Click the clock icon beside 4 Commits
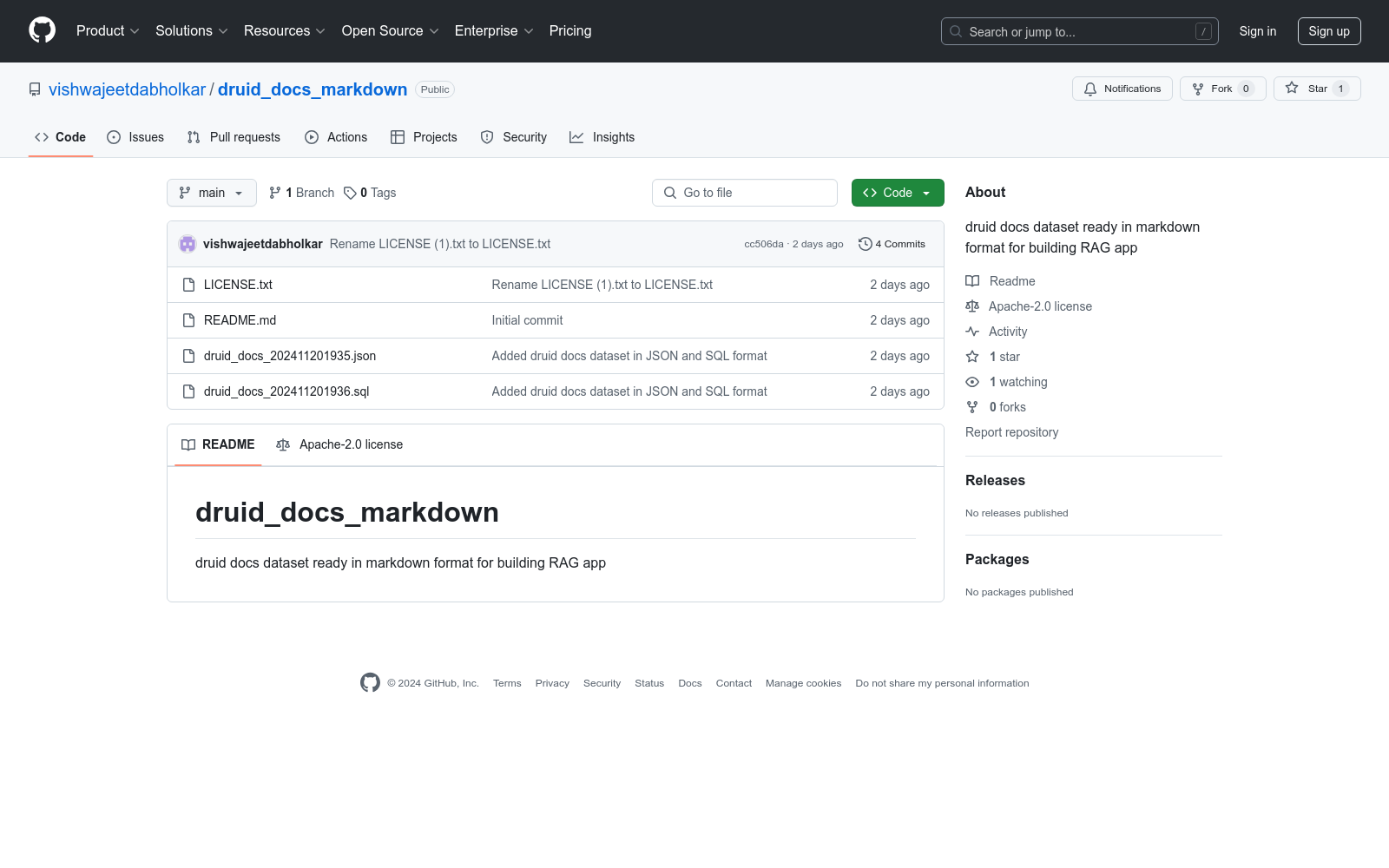Screen dimensions: 1389x868 click(x=865, y=244)
